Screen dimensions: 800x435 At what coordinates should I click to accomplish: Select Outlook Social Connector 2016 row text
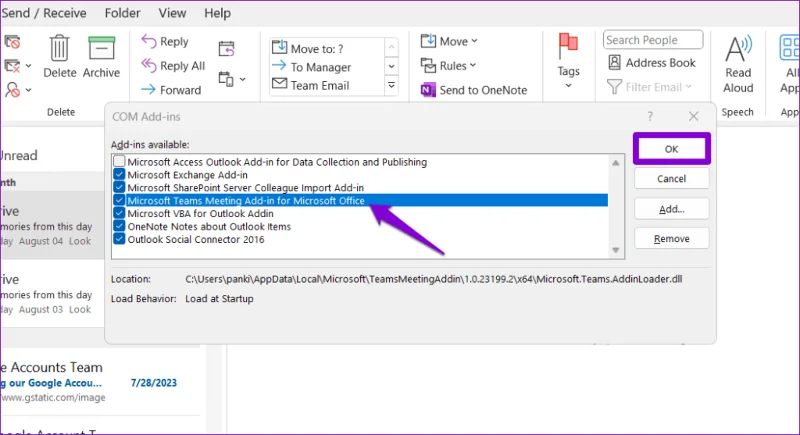click(x=196, y=239)
